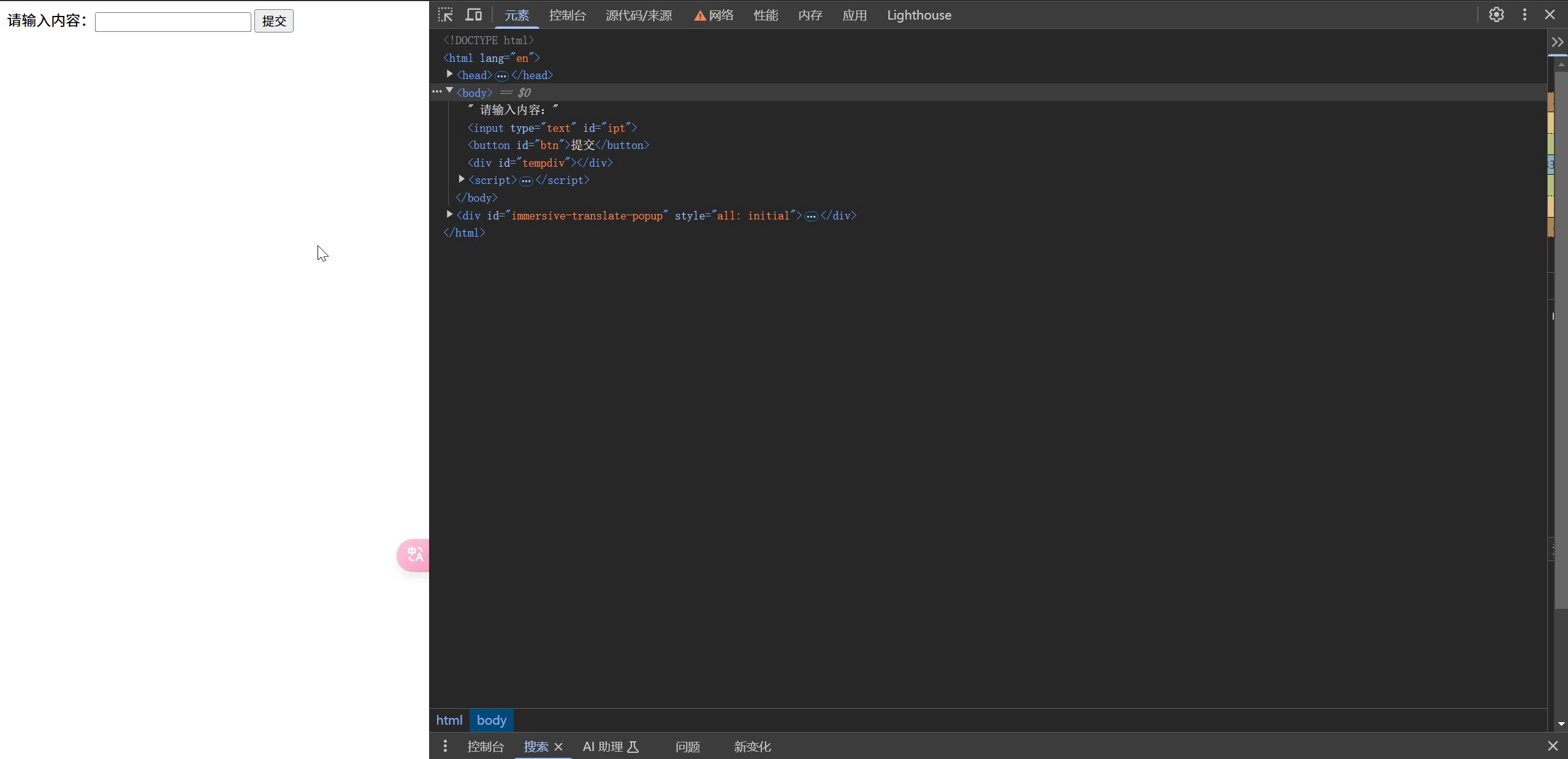
Task: Select html in the breadcrumb bar
Action: coord(449,720)
